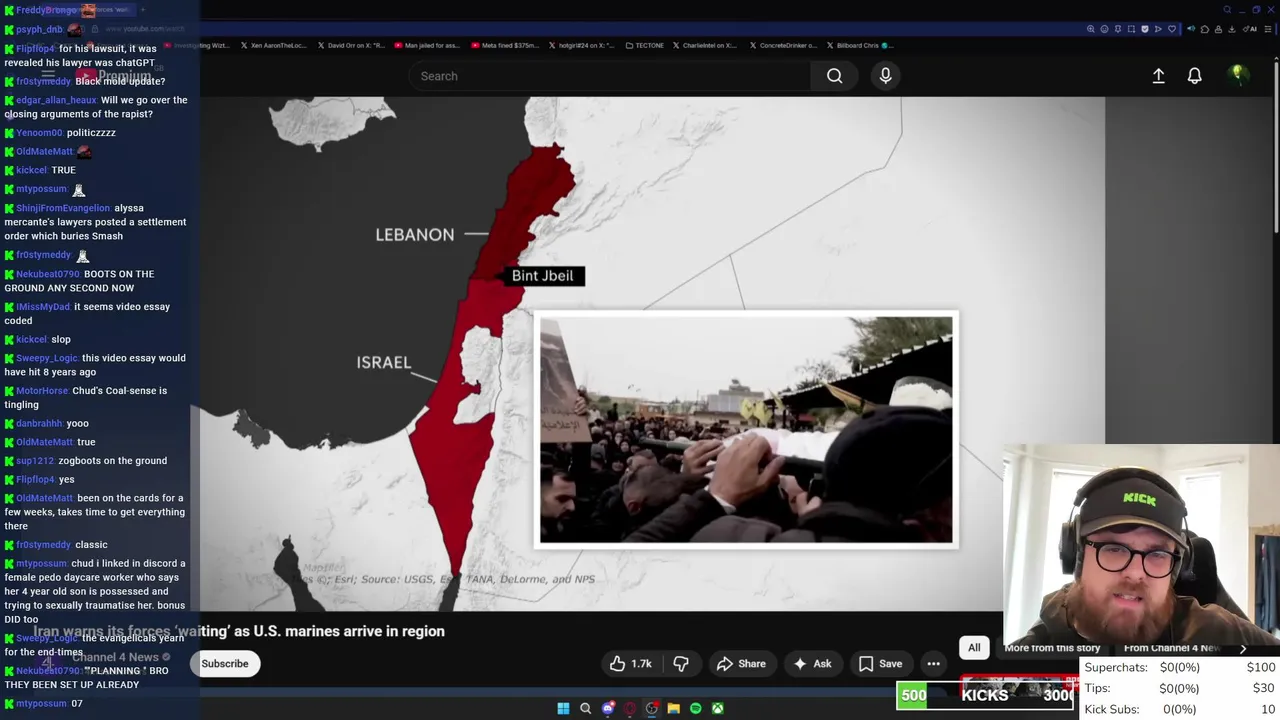Click the 'Kick Subs:' overlay row

(1180, 709)
